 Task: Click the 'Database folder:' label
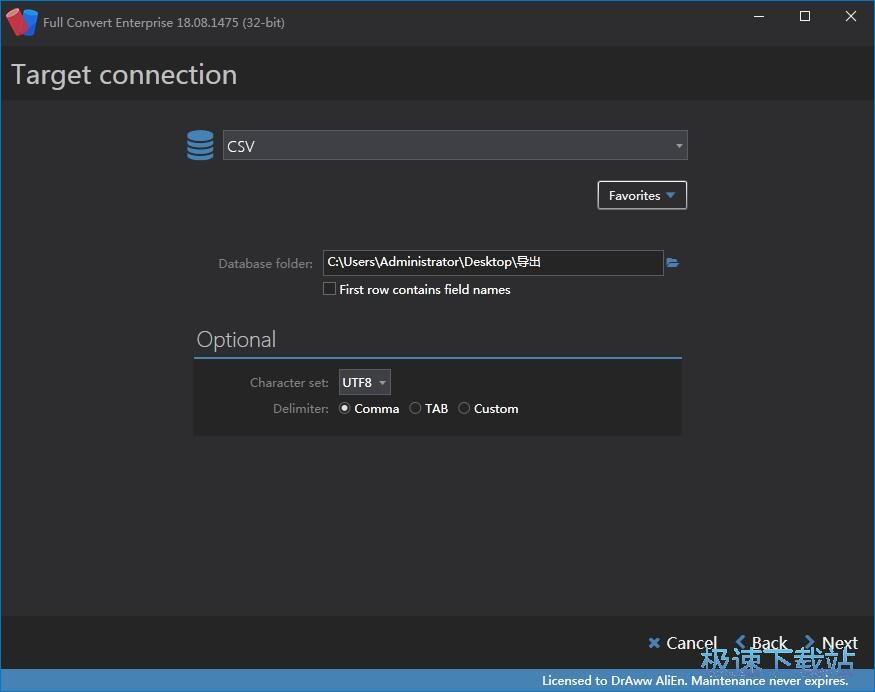tap(265, 263)
